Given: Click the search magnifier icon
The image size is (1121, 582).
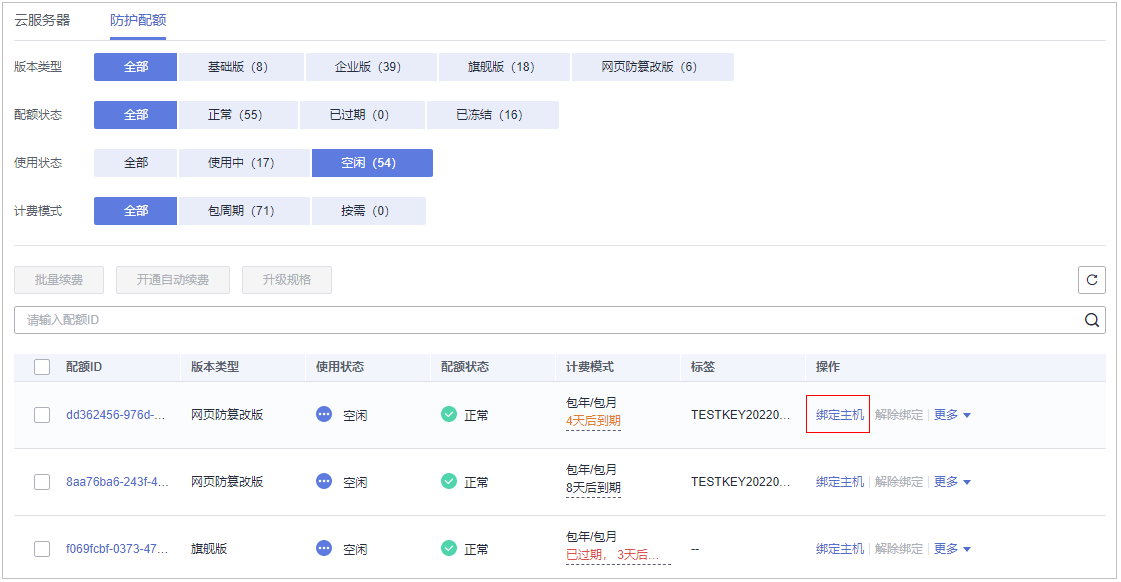Looking at the screenshot, I should (x=1092, y=320).
